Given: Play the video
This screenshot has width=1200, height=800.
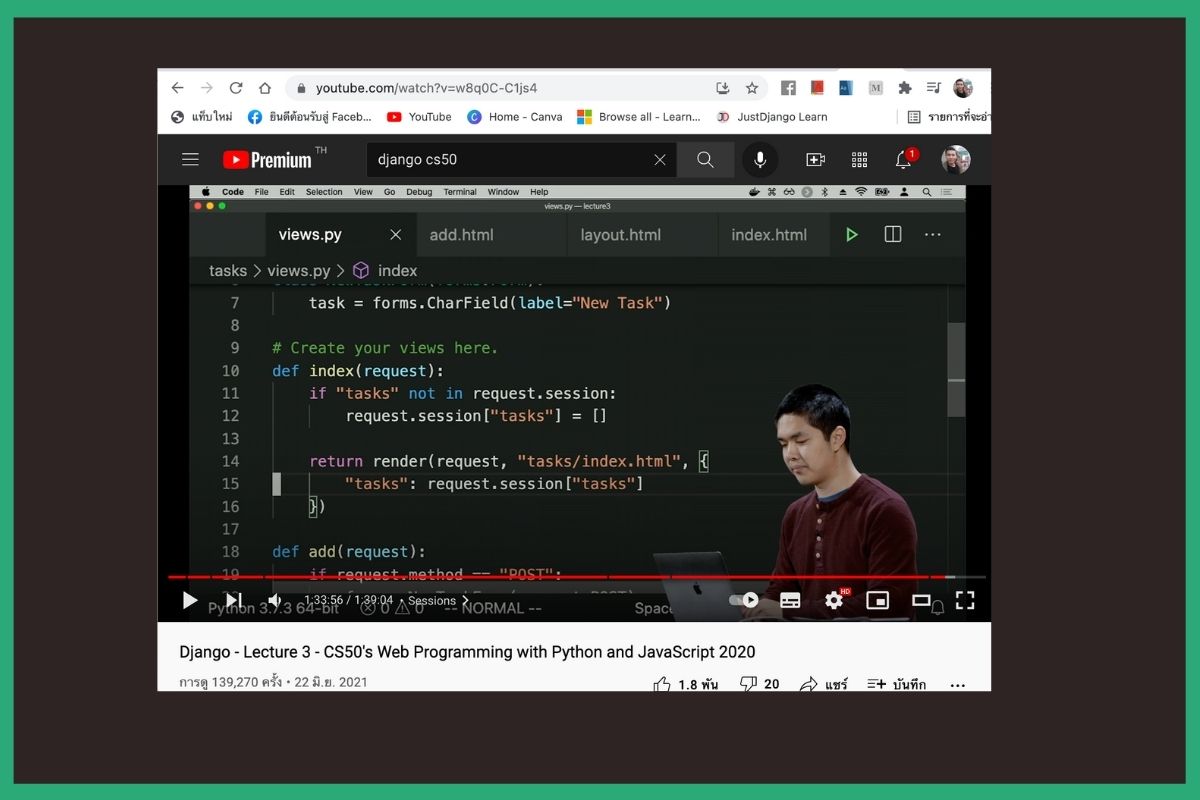Looking at the screenshot, I should (x=189, y=600).
